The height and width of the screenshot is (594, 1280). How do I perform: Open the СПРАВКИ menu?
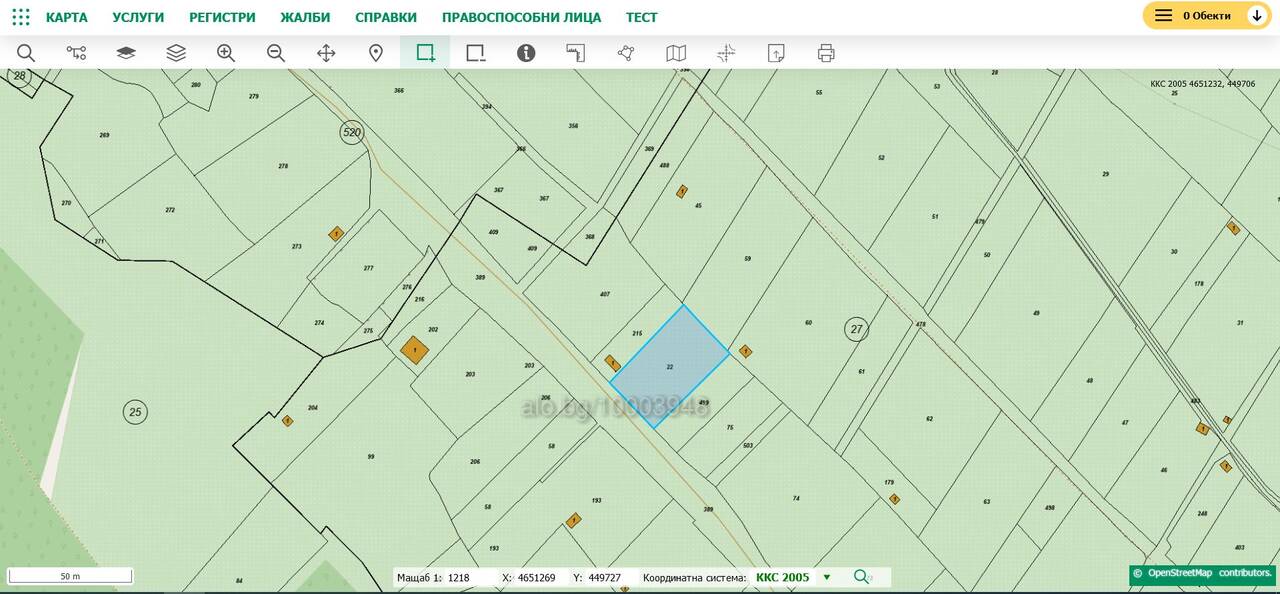[x=386, y=17]
